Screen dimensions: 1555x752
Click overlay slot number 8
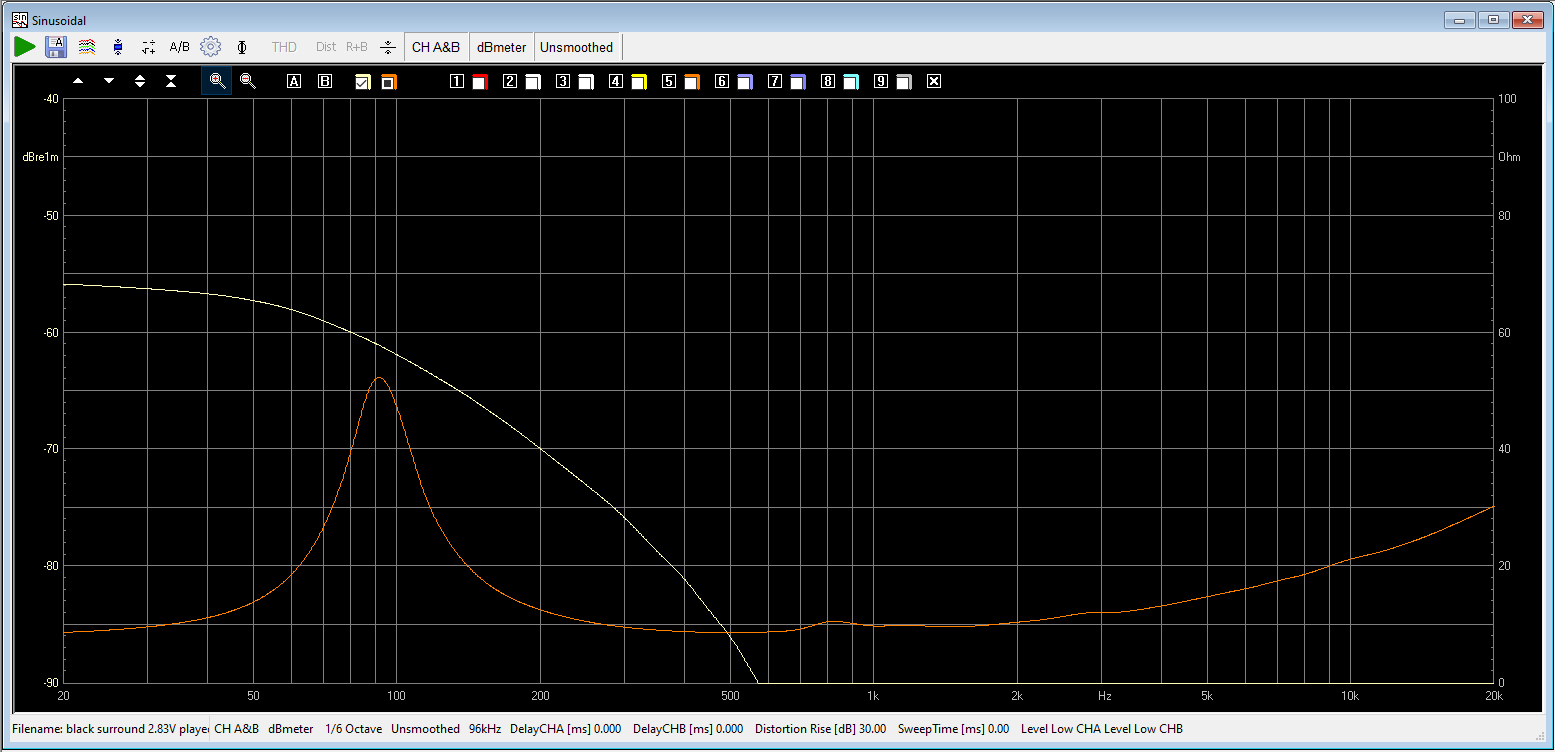click(x=828, y=81)
